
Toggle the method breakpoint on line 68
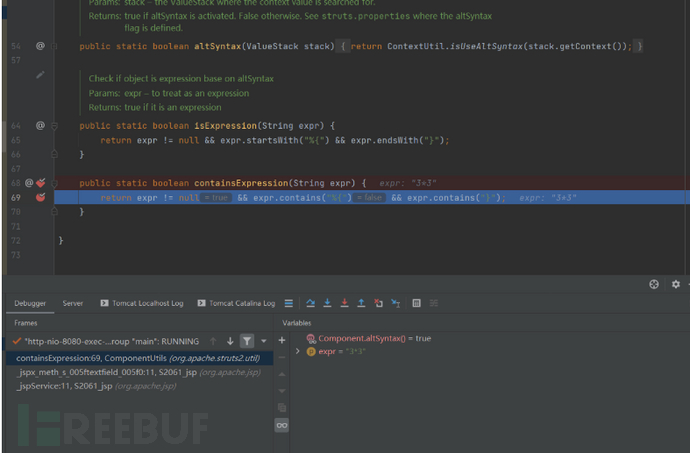tap(41, 183)
